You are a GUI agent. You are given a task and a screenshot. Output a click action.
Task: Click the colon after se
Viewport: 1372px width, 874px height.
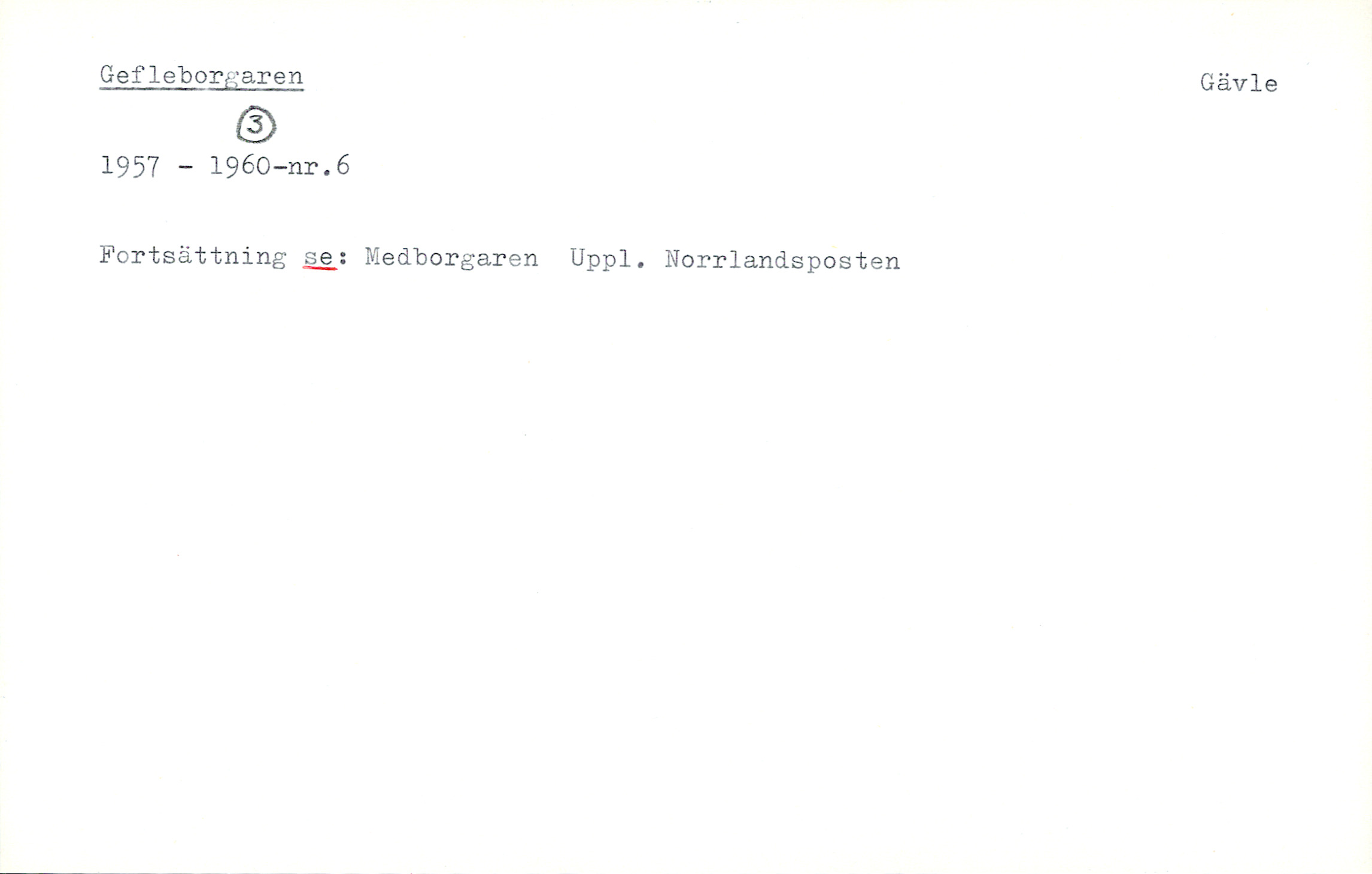[x=342, y=258]
